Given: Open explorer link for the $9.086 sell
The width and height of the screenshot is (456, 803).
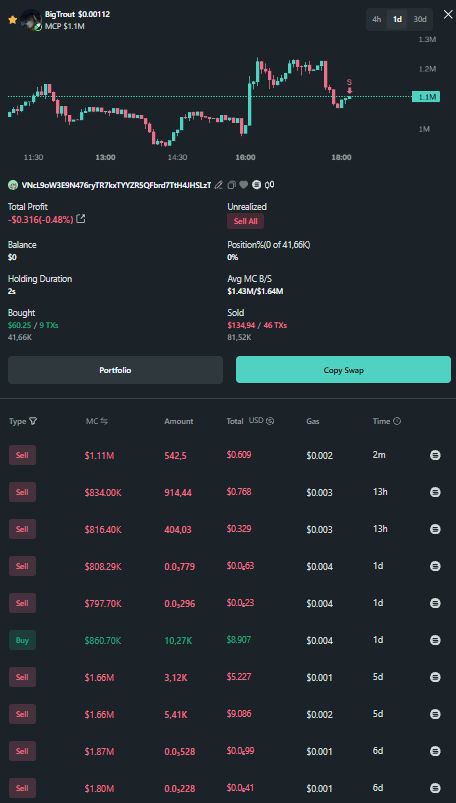Looking at the screenshot, I should (x=435, y=714).
